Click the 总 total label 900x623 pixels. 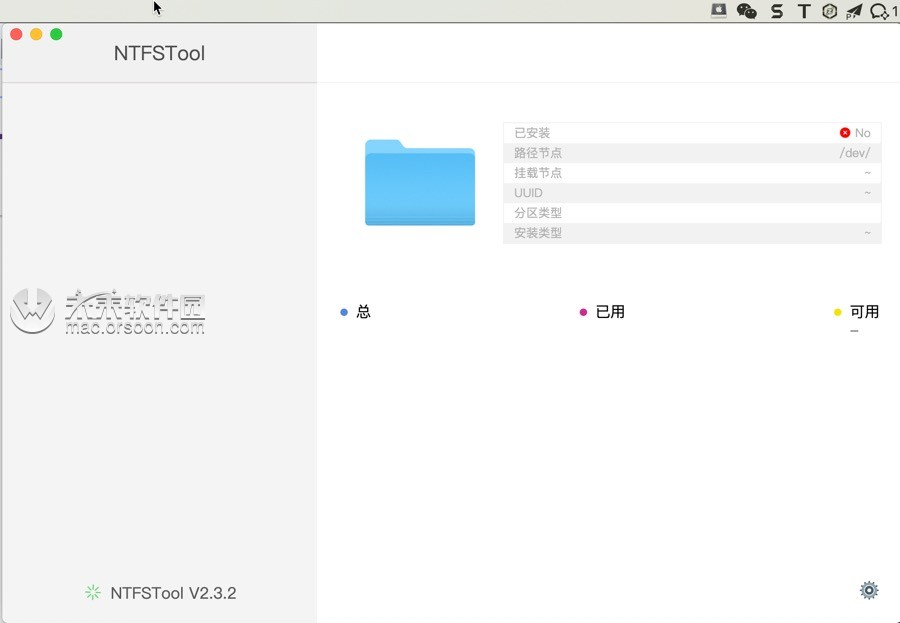pyautogui.click(x=363, y=312)
